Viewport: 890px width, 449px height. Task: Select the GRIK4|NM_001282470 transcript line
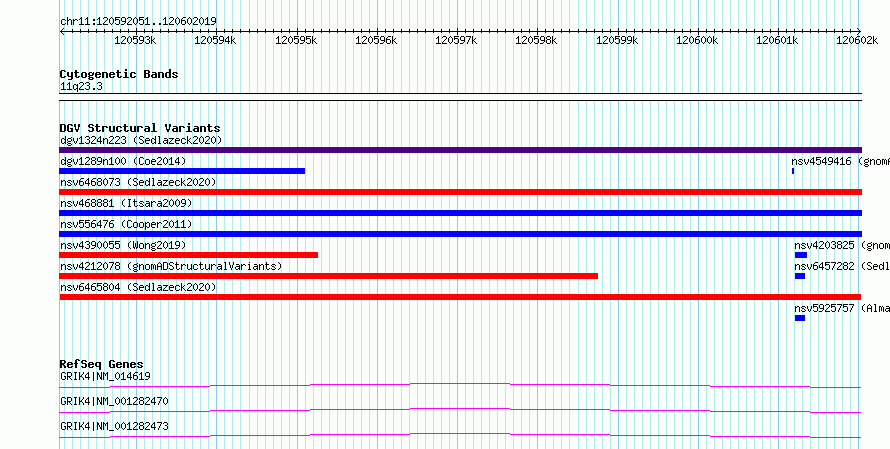coord(460,411)
